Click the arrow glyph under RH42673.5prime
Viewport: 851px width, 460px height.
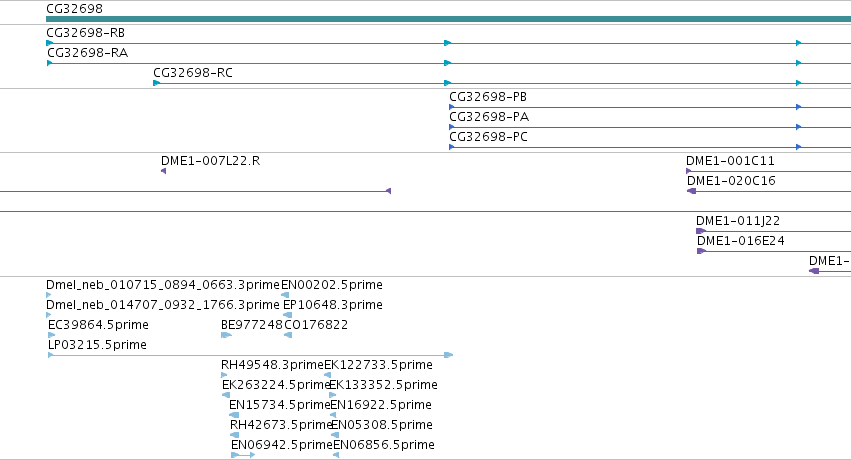click(234, 435)
